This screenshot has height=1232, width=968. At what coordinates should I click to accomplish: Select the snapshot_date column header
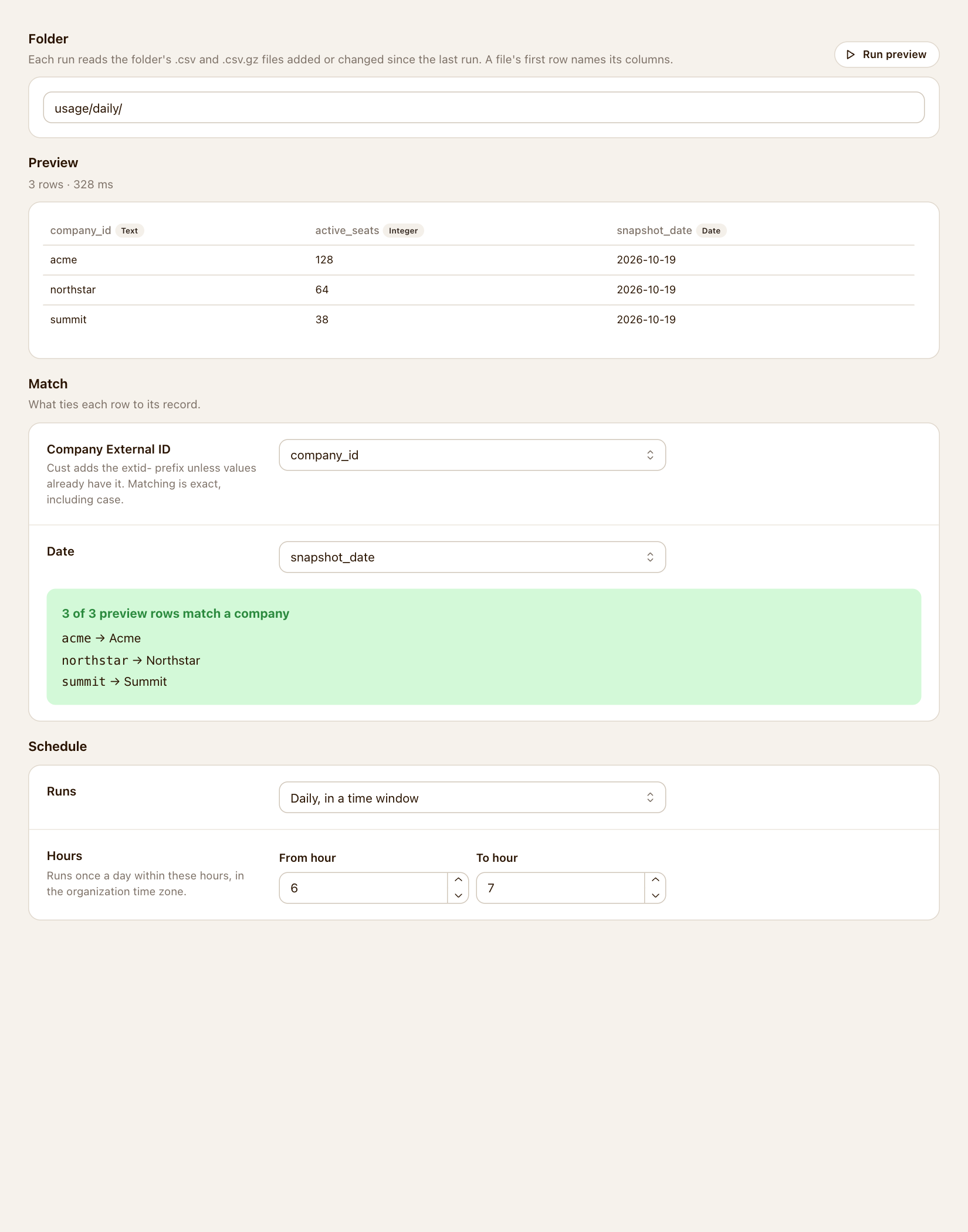[x=654, y=231]
